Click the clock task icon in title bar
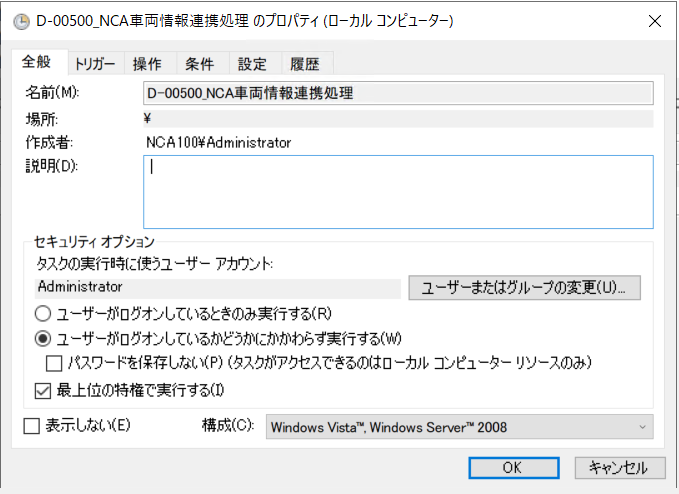The height and width of the screenshot is (494, 679). (21, 21)
